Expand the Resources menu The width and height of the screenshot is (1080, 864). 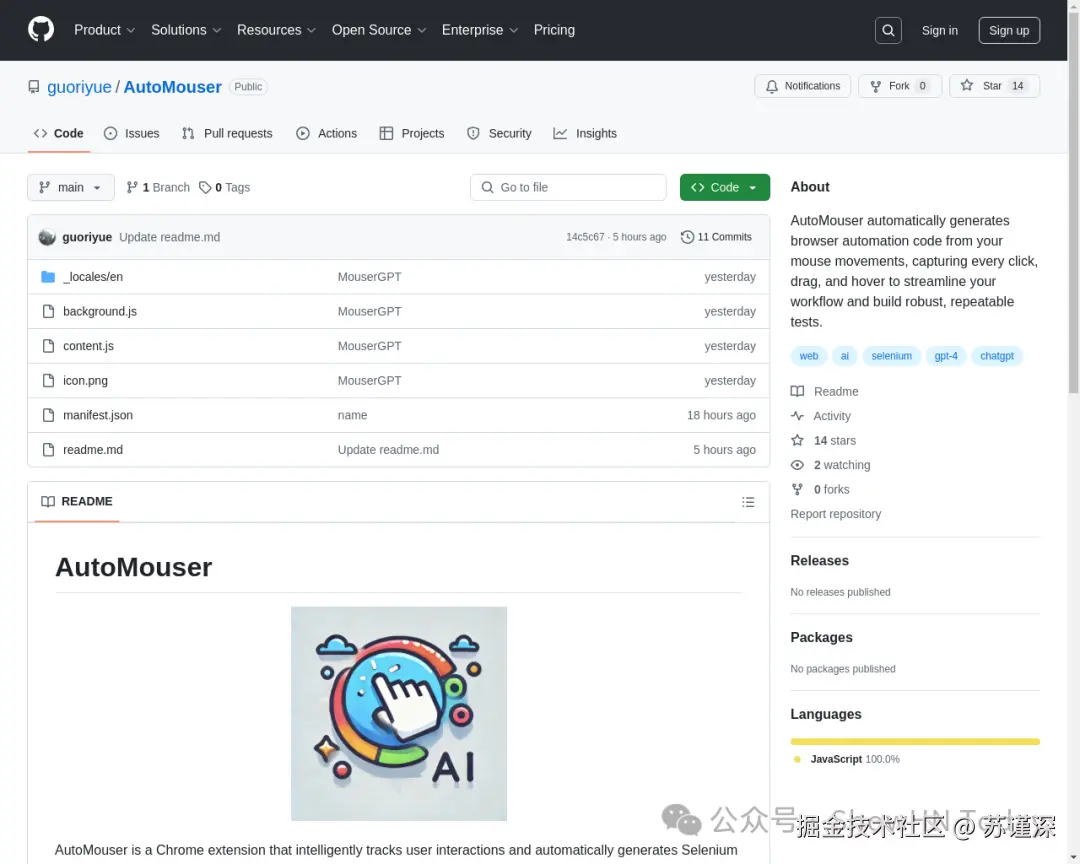pyautogui.click(x=276, y=30)
